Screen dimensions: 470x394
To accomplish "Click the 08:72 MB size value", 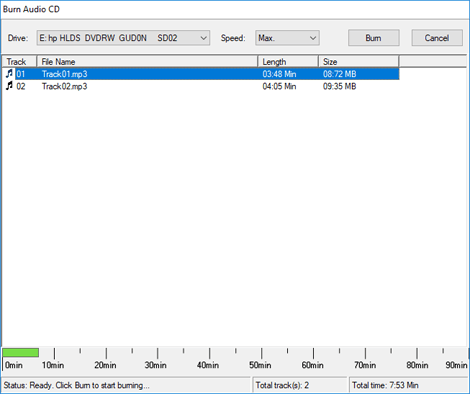I will [339, 74].
